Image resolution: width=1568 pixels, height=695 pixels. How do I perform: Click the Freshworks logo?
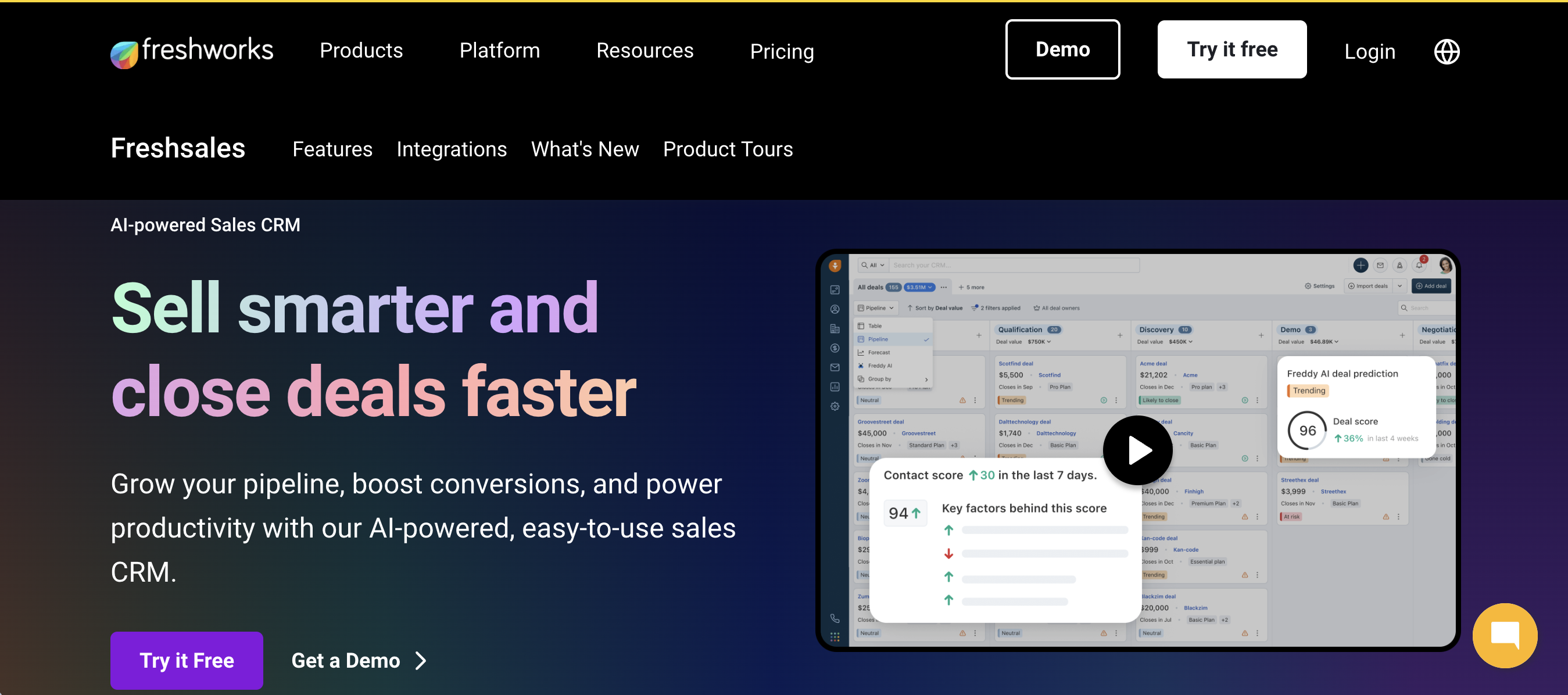tap(192, 52)
